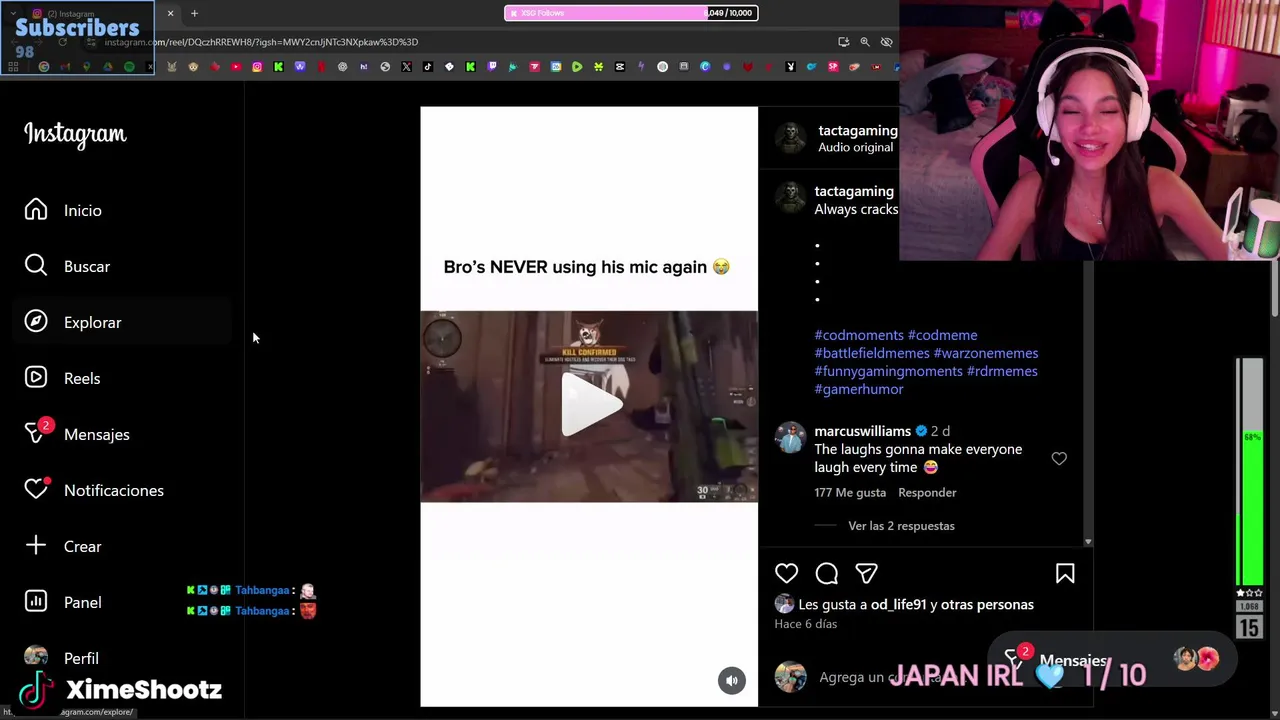The width and height of the screenshot is (1280, 720).
Task: Click the crossed-eye icon in address bar
Action: 886,42
